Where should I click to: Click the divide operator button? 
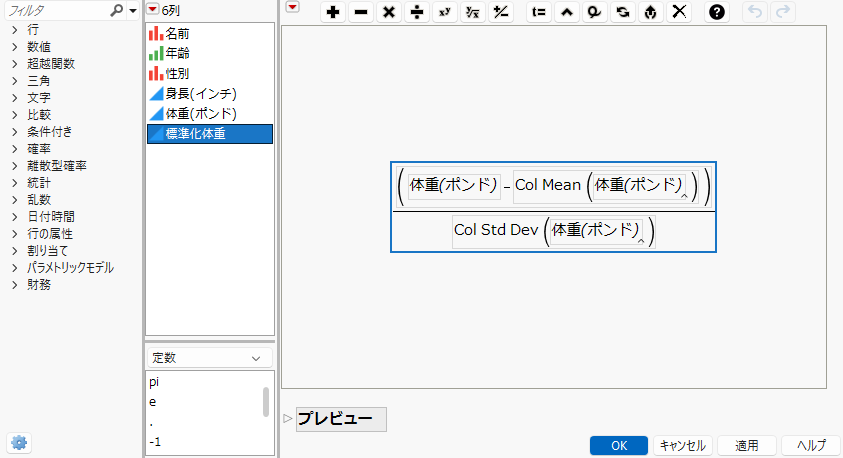pos(417,12)
